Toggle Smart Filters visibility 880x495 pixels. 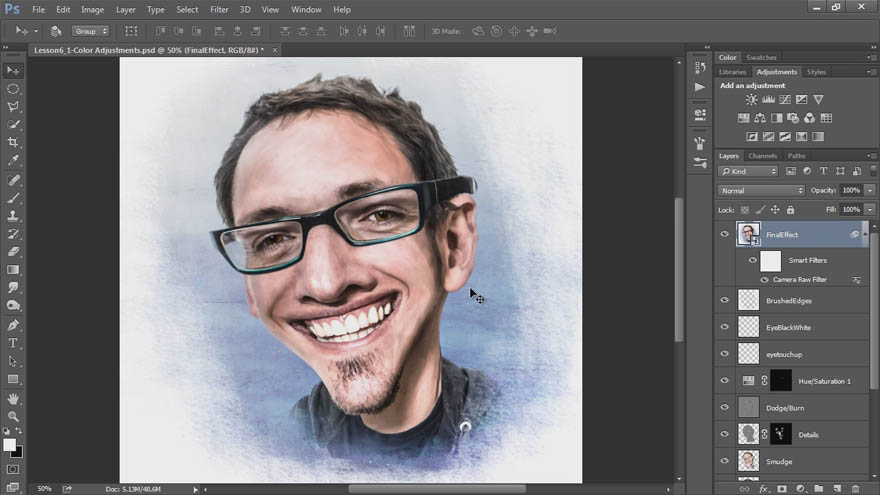[x=752, y=260]
